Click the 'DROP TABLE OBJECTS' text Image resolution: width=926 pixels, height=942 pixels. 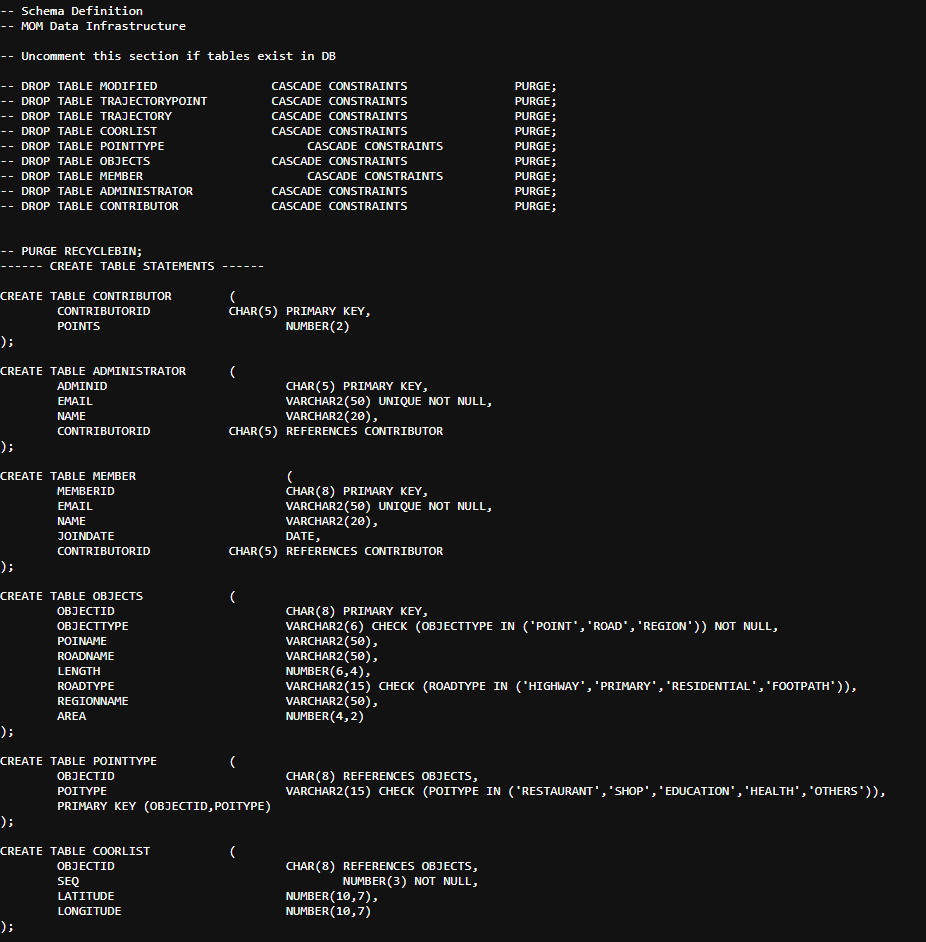85,161
